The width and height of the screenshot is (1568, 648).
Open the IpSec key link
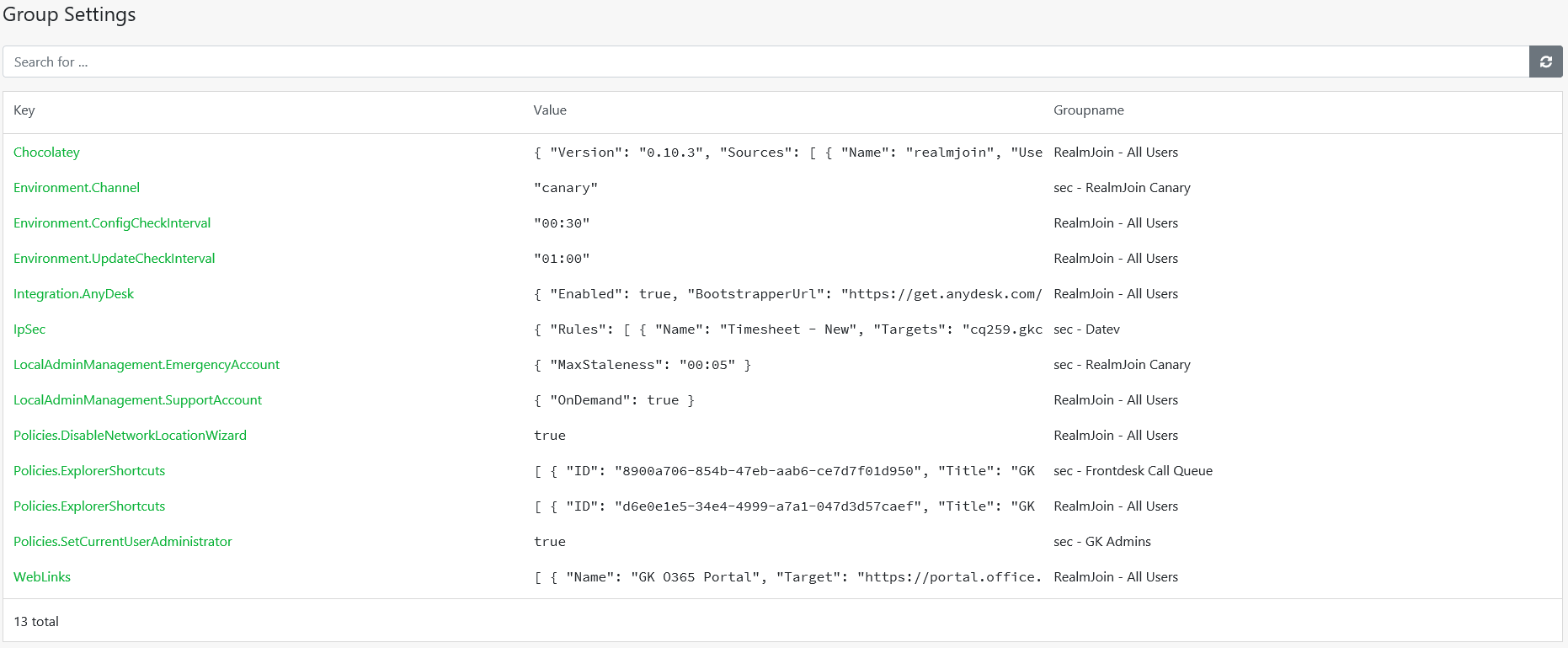(29, 329)
